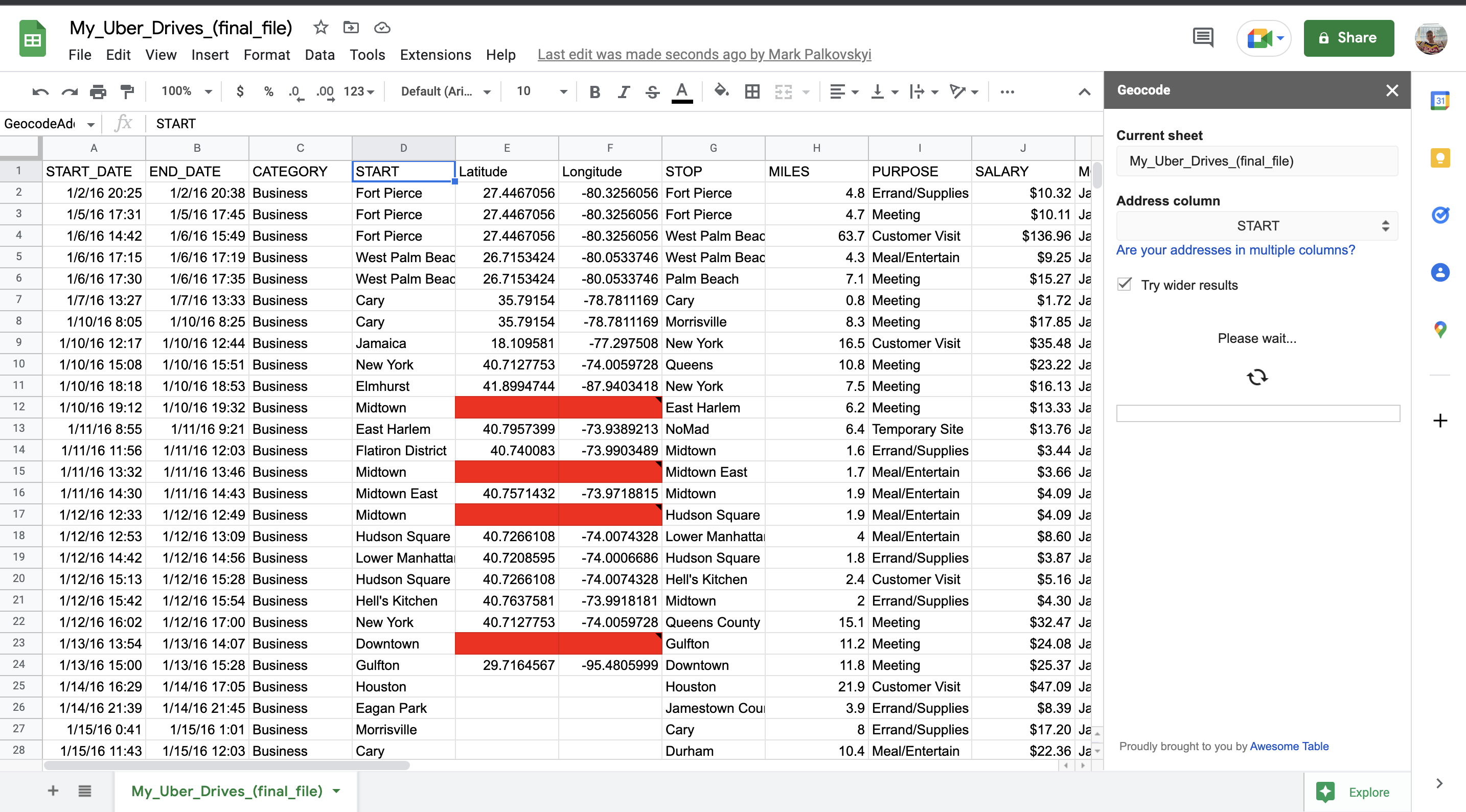Image resolution: width=1466 pixels, height=812 pixels.
Task: Click the formula bar input field
Action: (569, 124)
